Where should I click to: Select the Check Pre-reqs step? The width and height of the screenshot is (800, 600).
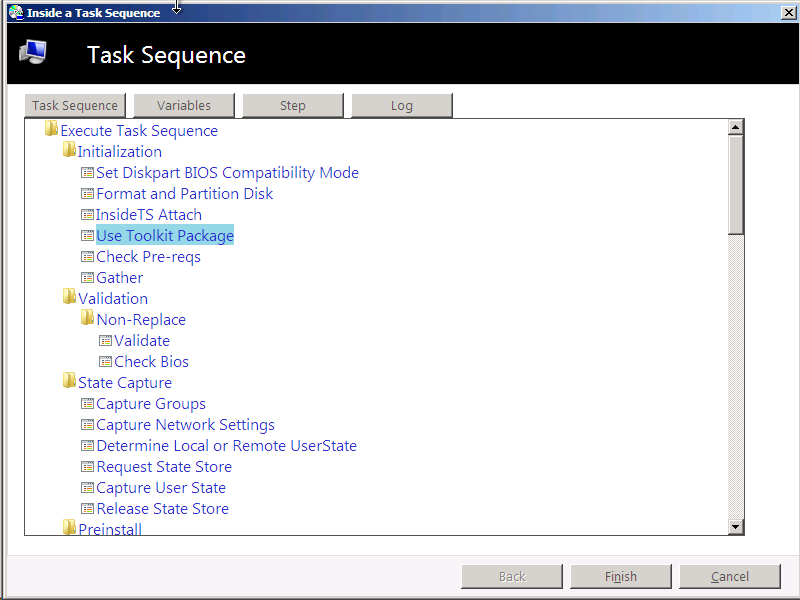coord(148,256)
